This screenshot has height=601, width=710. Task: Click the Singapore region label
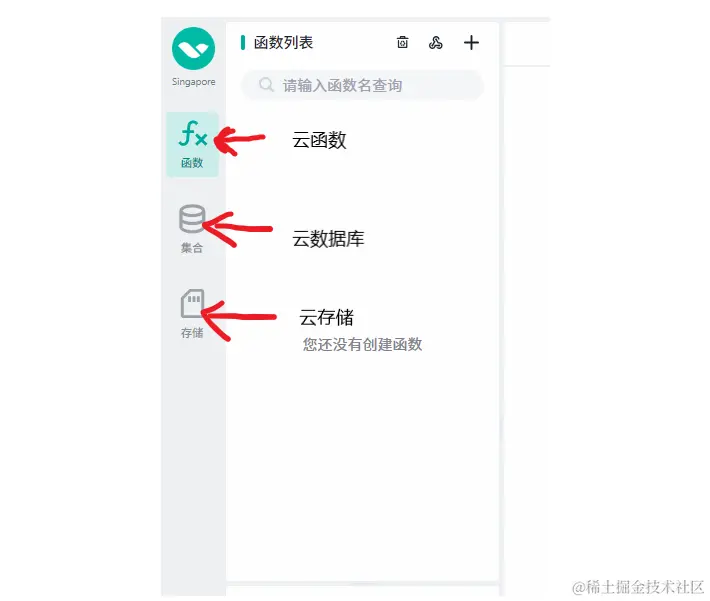coord(193,82)
